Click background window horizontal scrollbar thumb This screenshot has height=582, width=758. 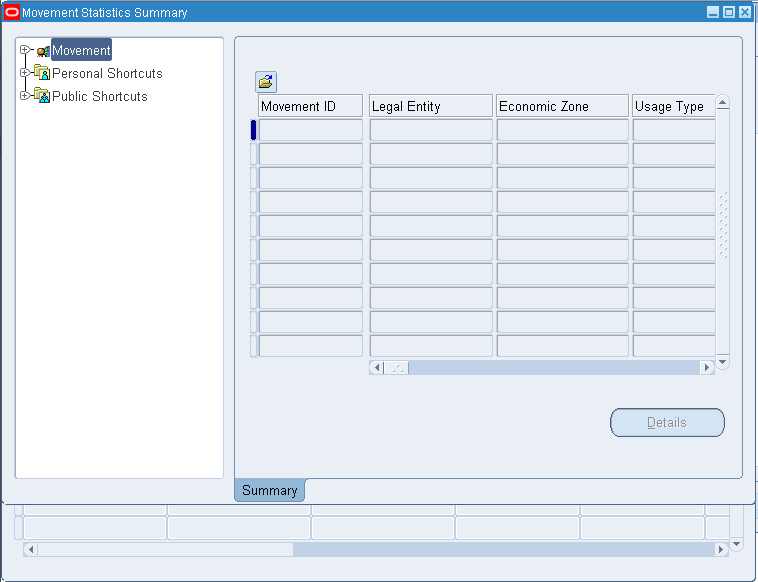coord(165,550)
